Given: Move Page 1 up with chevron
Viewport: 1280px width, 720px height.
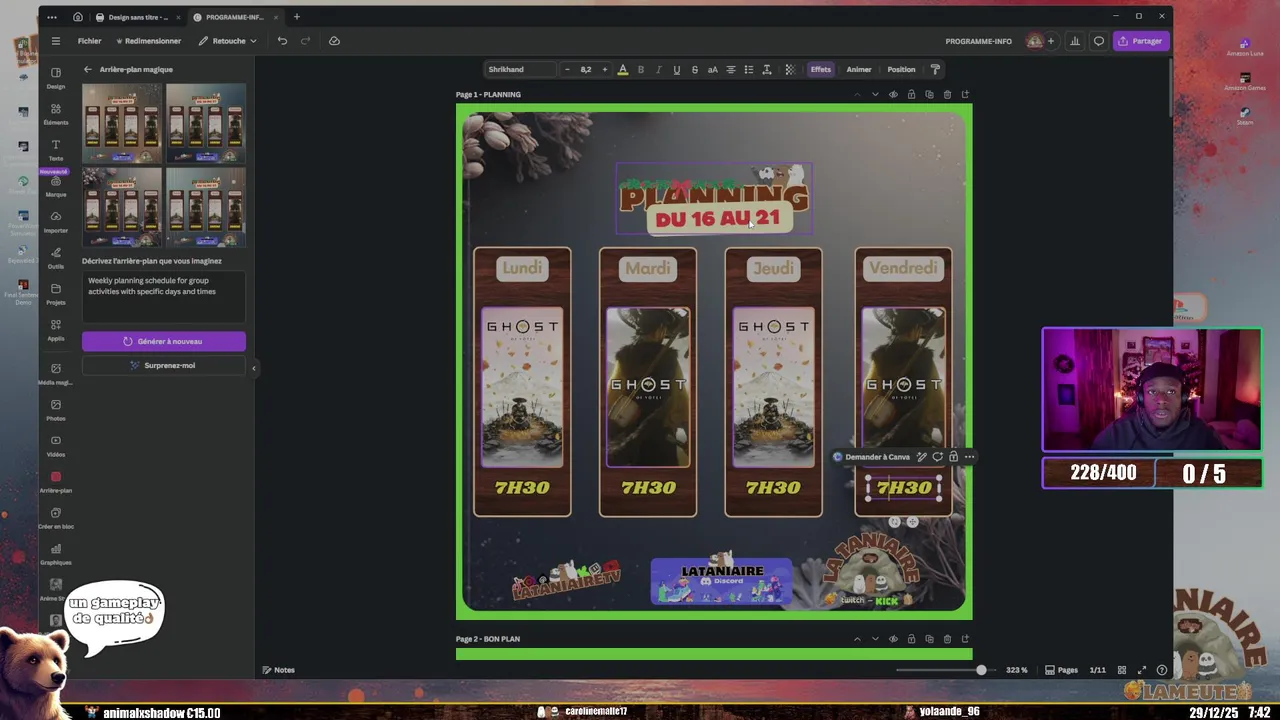Looking at the screenshot, I should tap(857, 94).
